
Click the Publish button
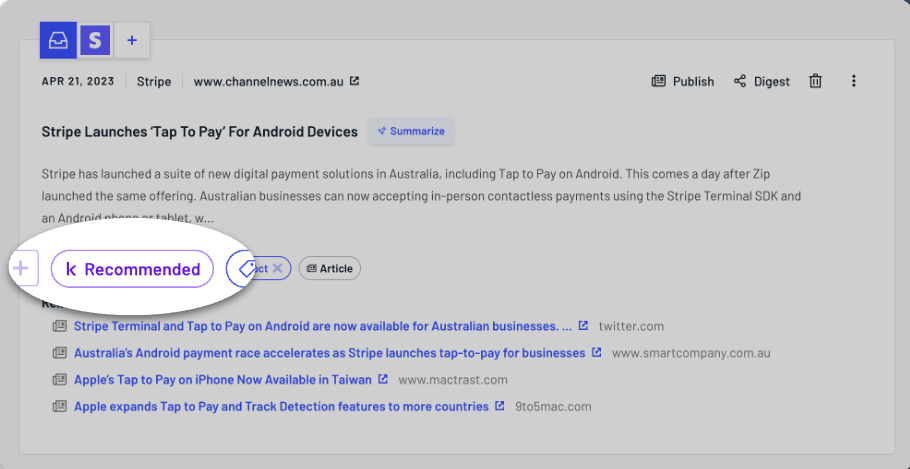pyautogui.click(x=682, y=81)
